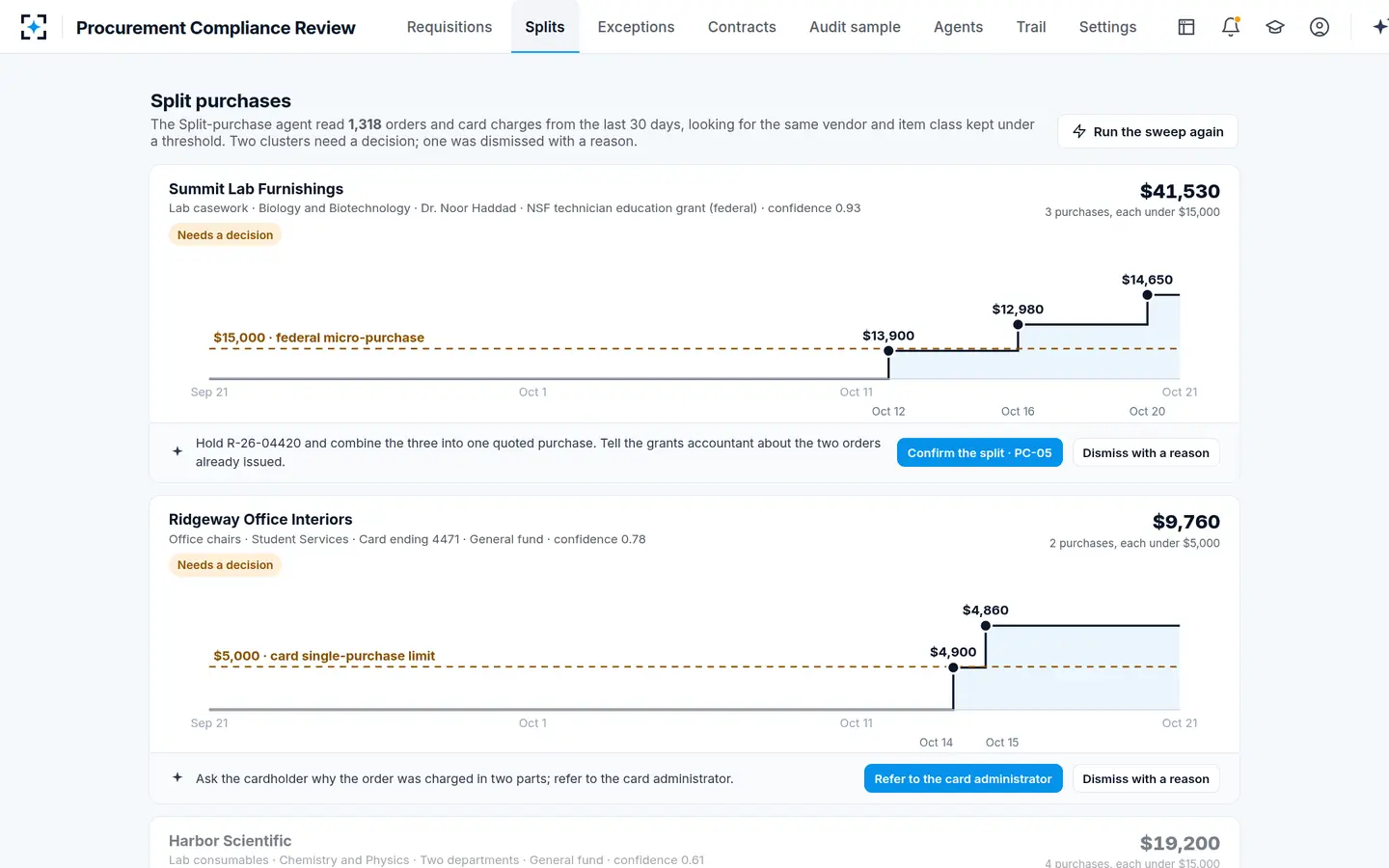Image resolution: width=1389 pixels, height=868 pixels.
Task: Click the sparkle icon beside Ridgeway recommendation
Action: point(177,777)
